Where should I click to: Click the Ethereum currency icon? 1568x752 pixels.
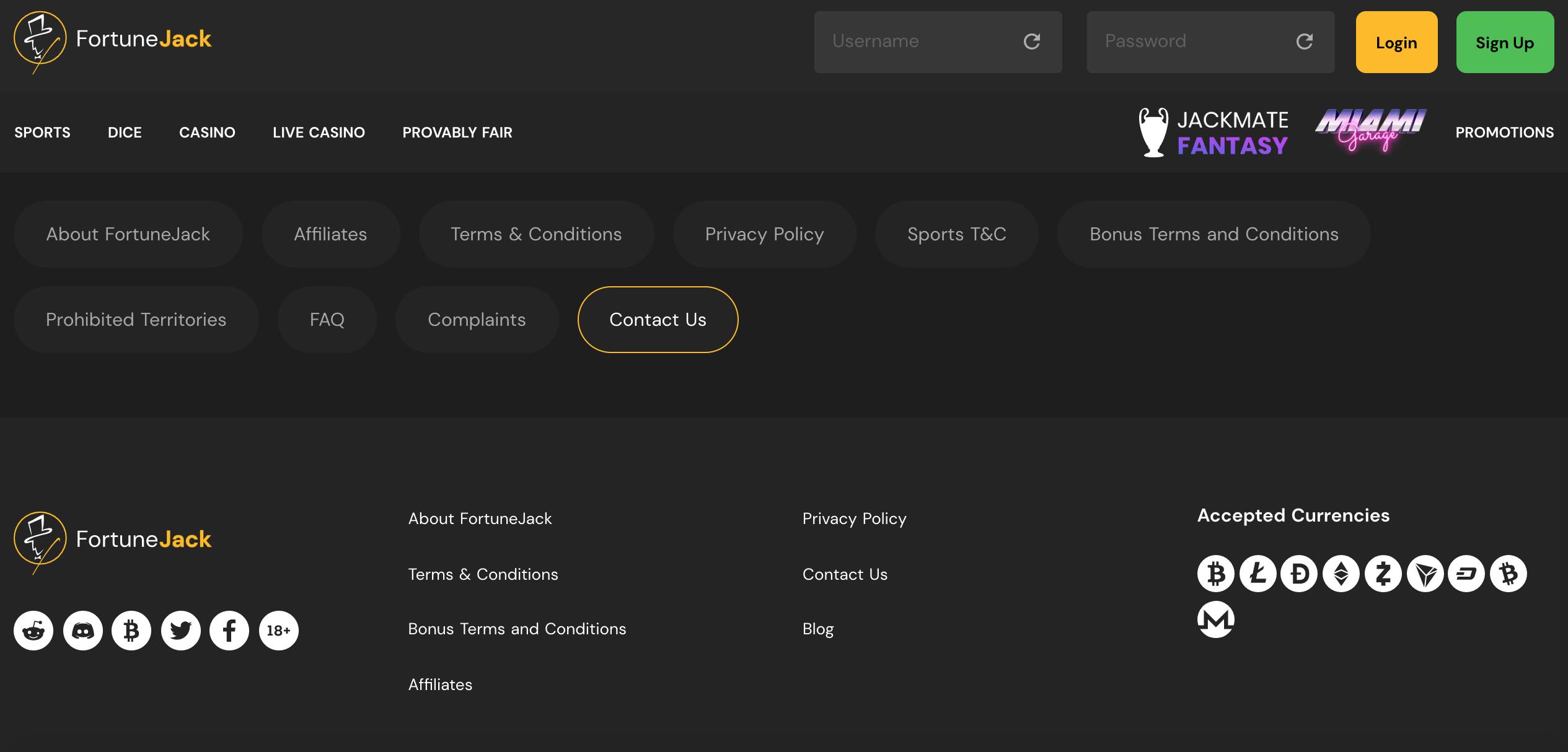coord(1341,574)
